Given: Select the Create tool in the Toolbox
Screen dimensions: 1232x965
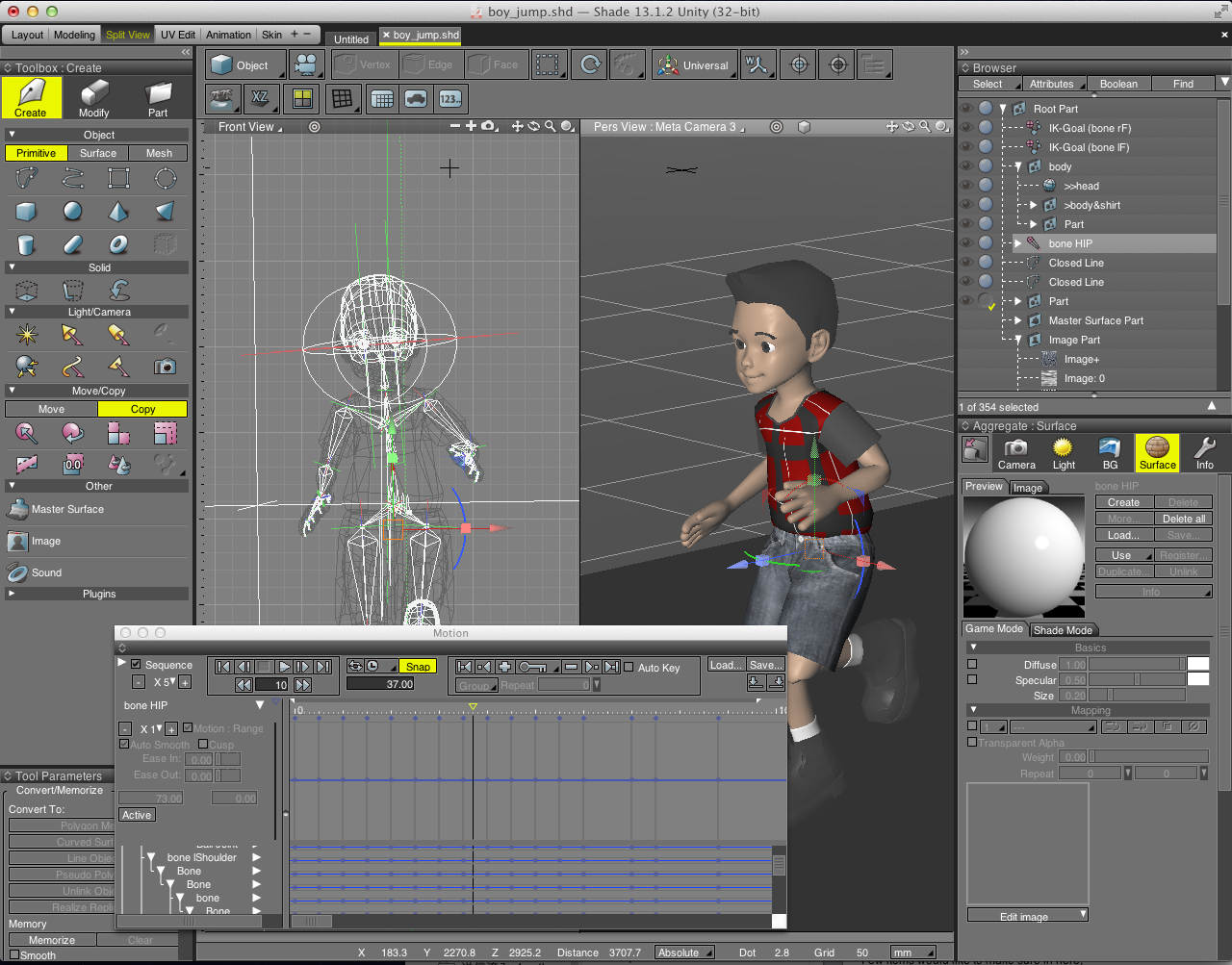Looking at the screenshot, I should [31, 98].
